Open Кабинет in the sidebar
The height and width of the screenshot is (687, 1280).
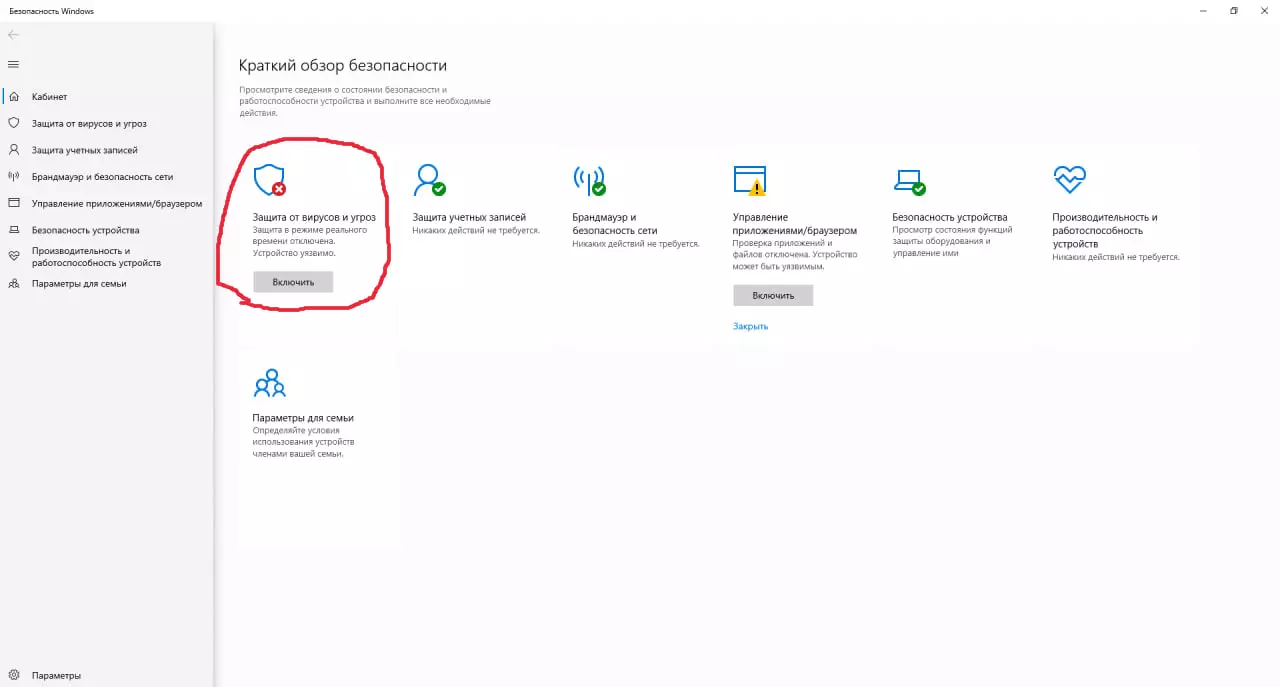point(49,97)
